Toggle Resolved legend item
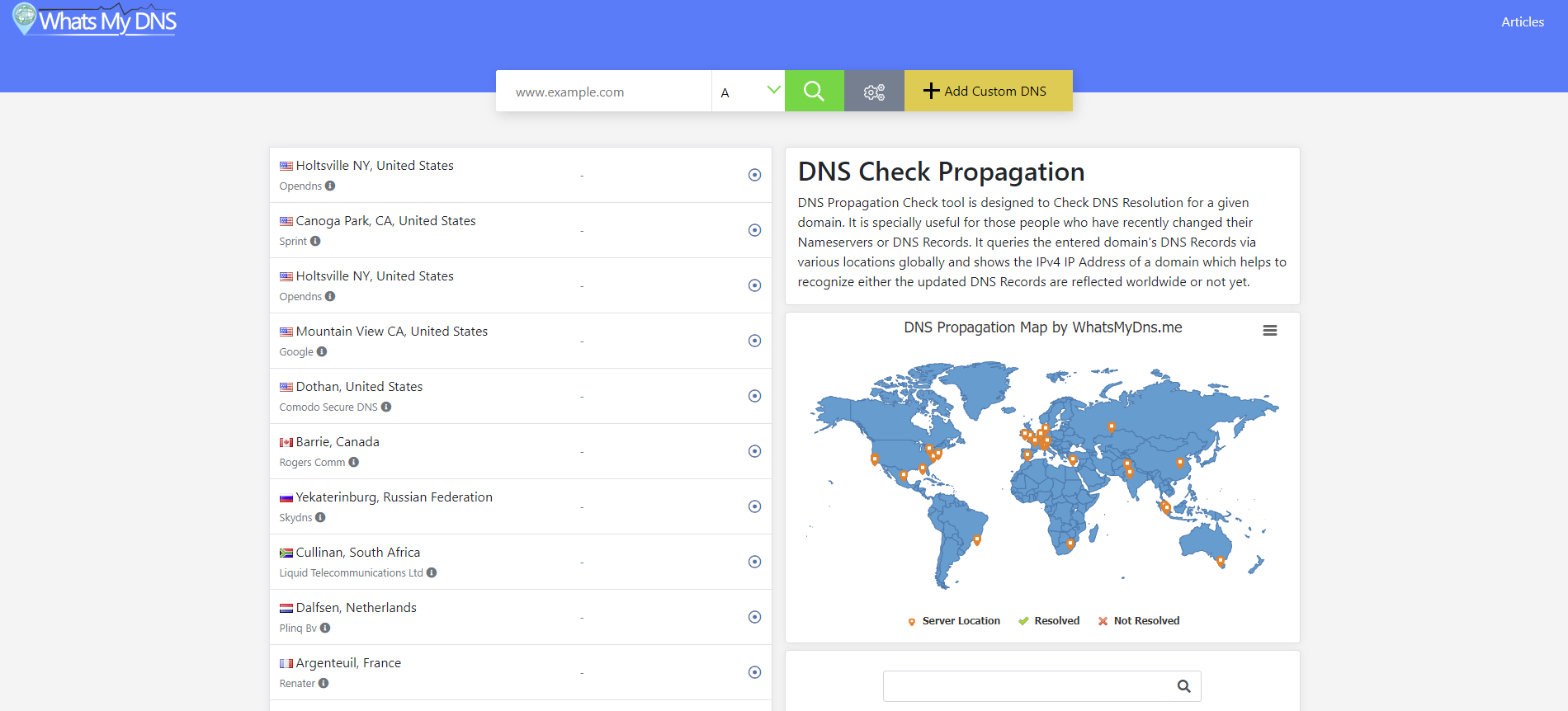This screenshot has width=1568, height=711. 1049,621
